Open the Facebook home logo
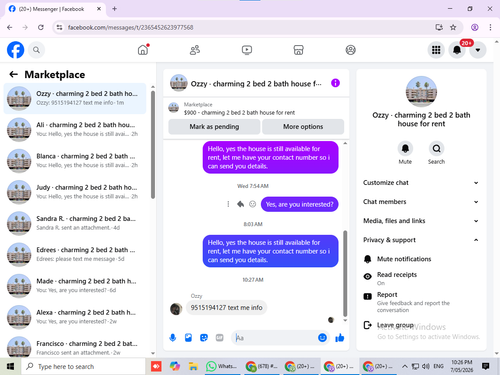This screenshot has width=500, height=375. coord(16,50)
